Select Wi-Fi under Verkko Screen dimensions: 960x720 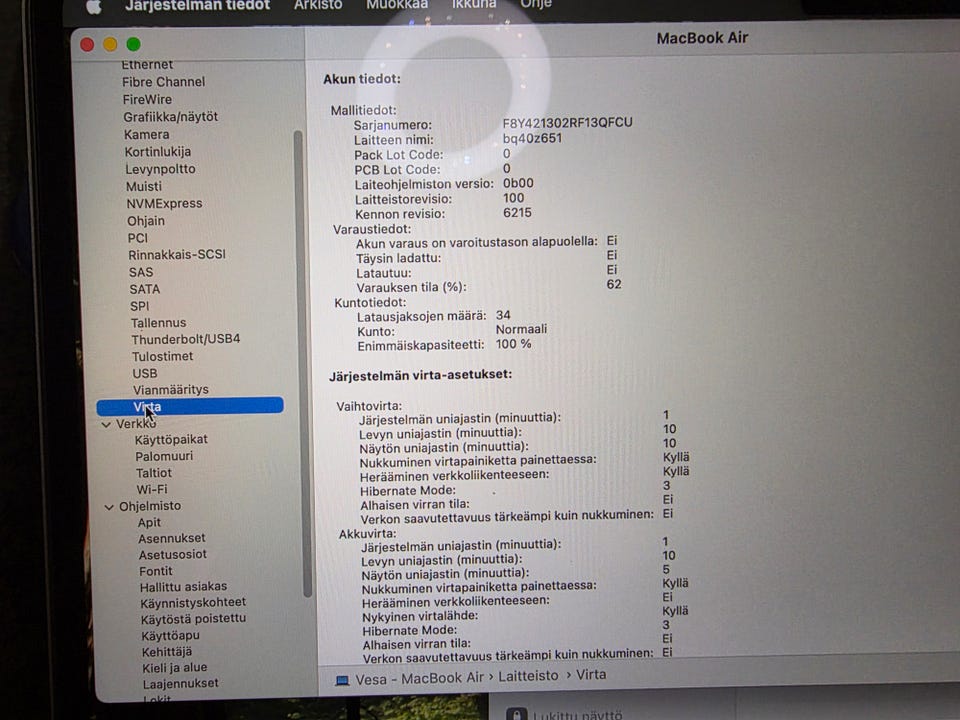point(152,489)
